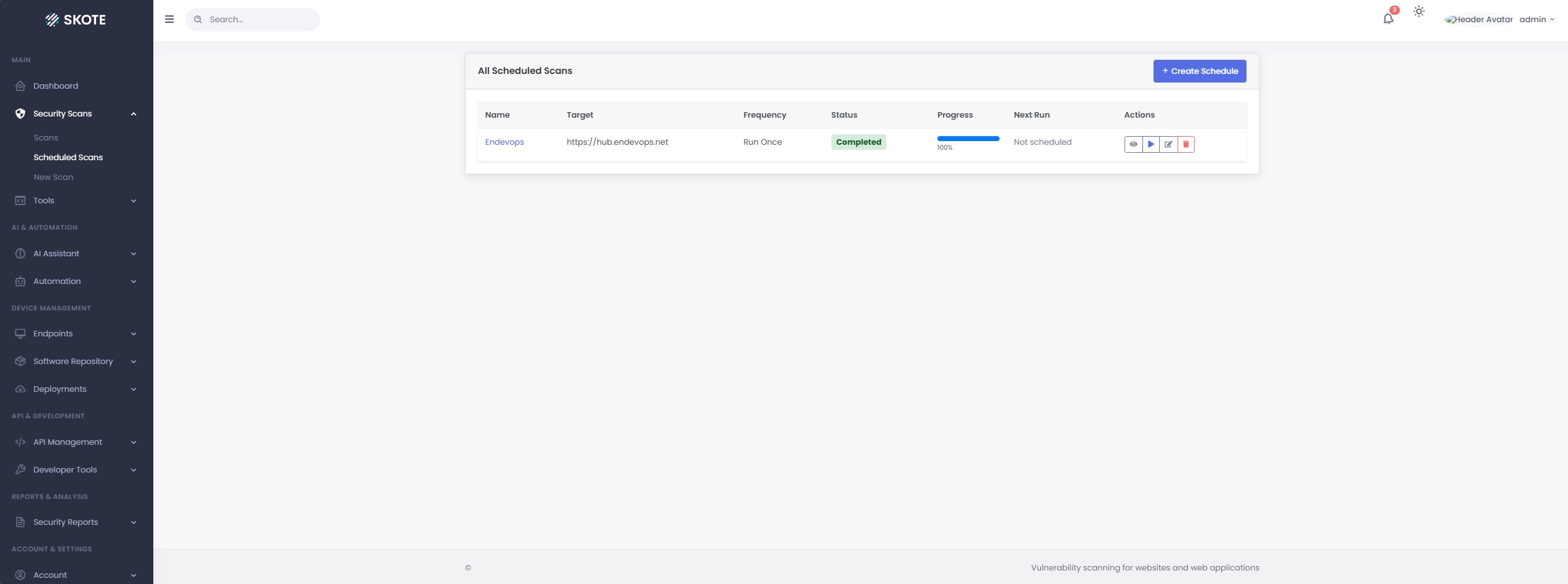Click the Endevops 100% progress bar
Screen dimensions: 1568x584
(968, 139)
